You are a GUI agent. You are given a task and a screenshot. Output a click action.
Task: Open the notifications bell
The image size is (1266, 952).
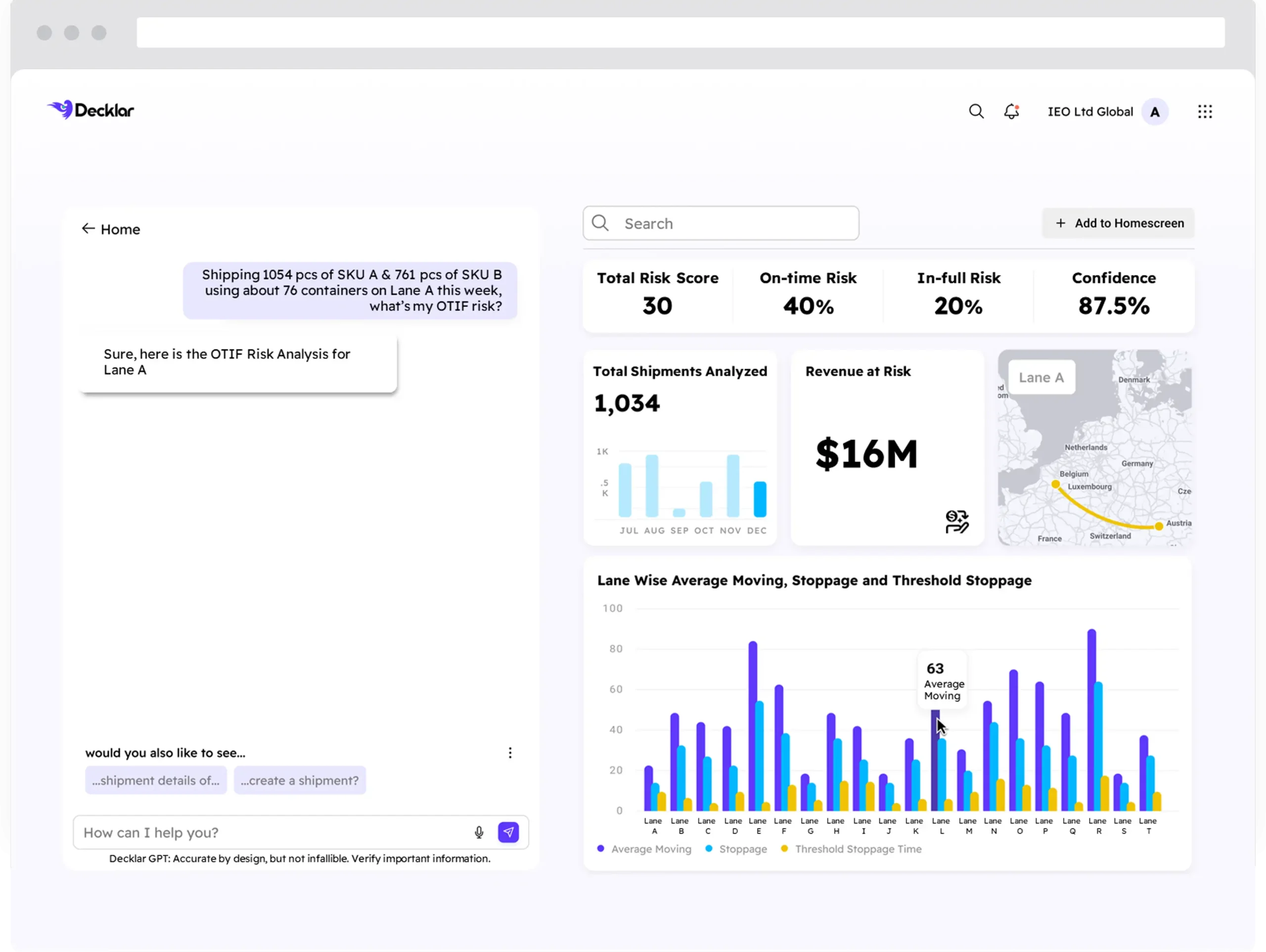pos(1011,111)
